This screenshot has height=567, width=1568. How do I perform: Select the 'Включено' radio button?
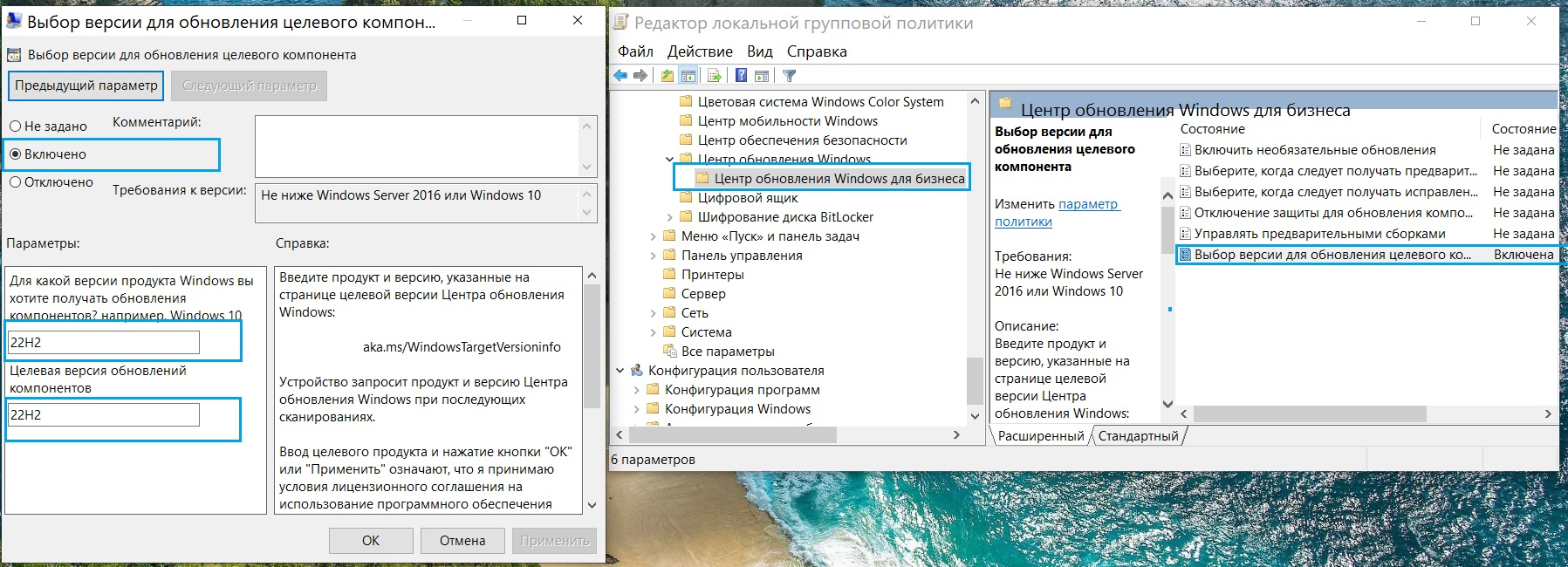(x=15, y=154)
